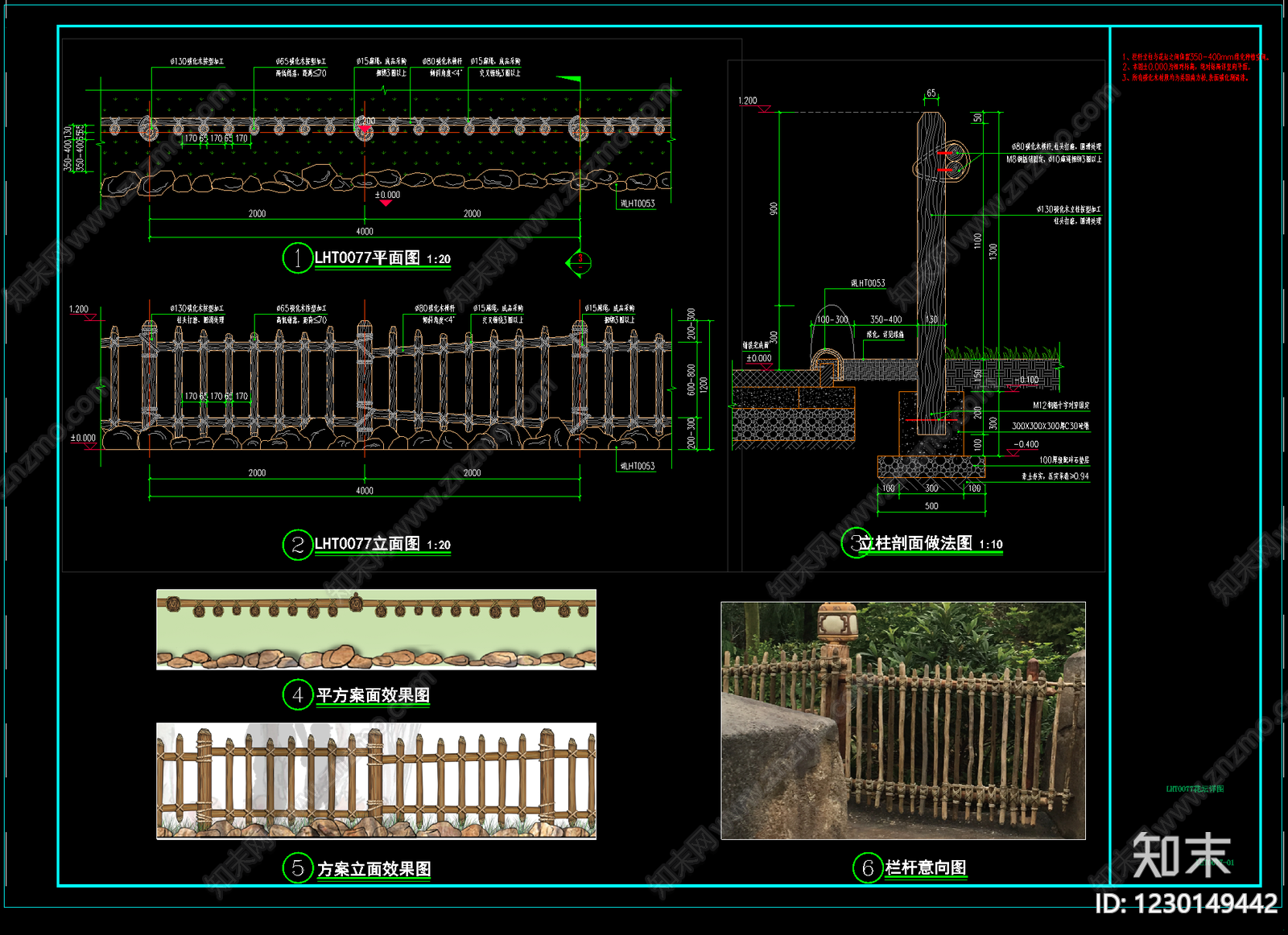Click the 4000 overall dimension in the elevation view
Image resolution: width=1288 pixels, height=935 pixels.
[365, 491]
